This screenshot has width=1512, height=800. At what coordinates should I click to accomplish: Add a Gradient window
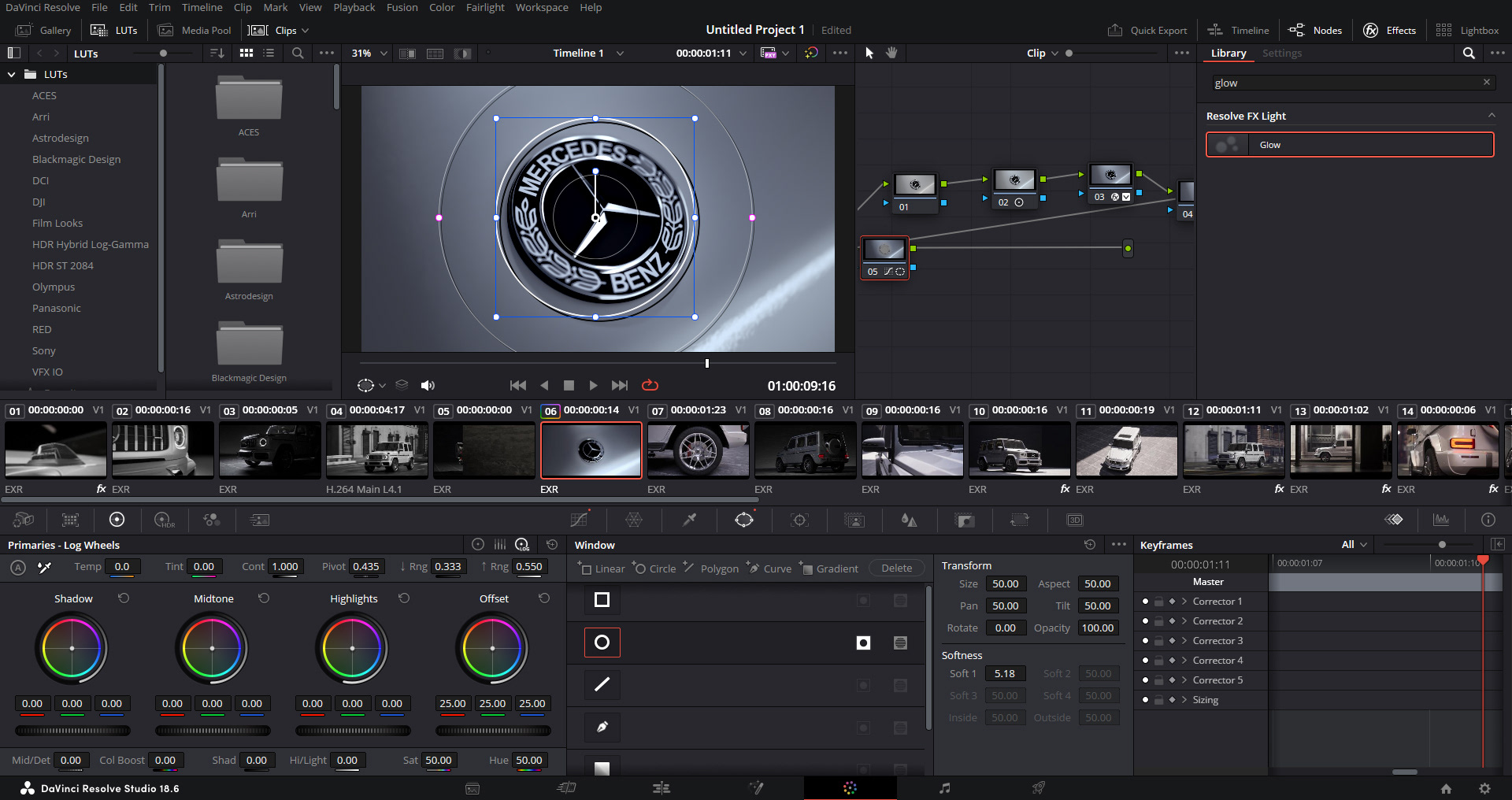click(830, 568)
